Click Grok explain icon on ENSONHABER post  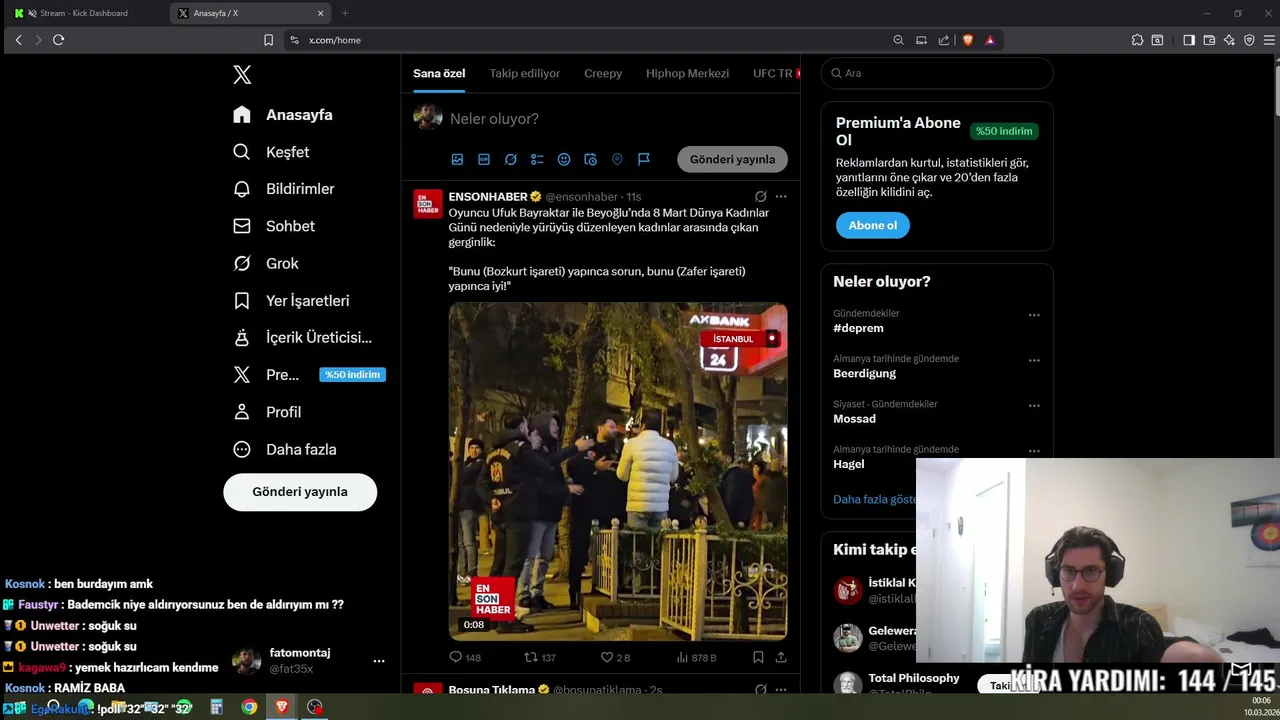point(761,197)
